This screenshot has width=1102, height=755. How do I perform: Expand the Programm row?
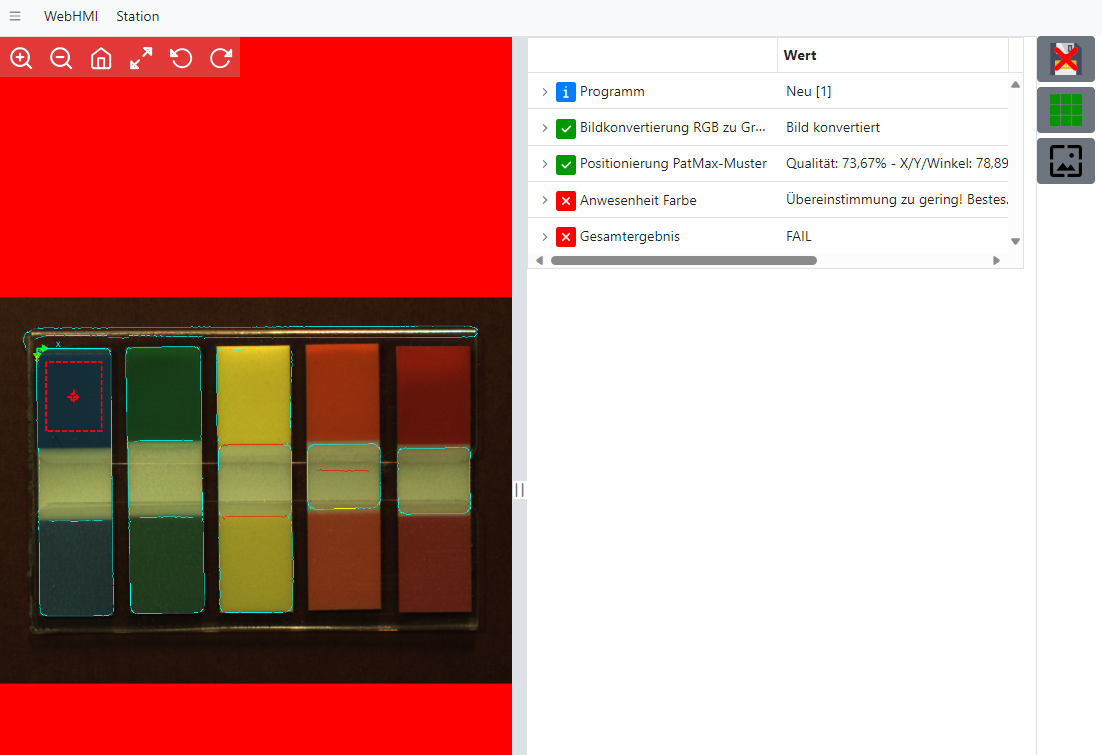click(x=544, y=92)
